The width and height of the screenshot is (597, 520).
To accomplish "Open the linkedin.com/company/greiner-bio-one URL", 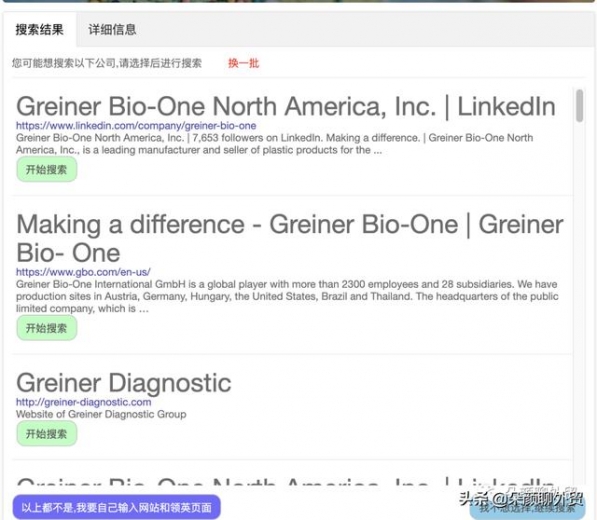I will (x=136, y=126).
